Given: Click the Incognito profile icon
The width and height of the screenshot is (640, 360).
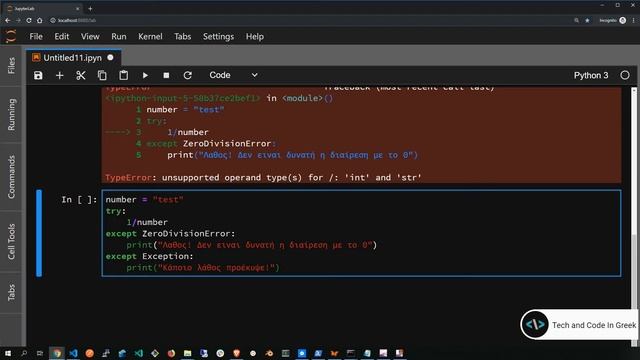Looking at the screenshot, I should pos(622,20).
